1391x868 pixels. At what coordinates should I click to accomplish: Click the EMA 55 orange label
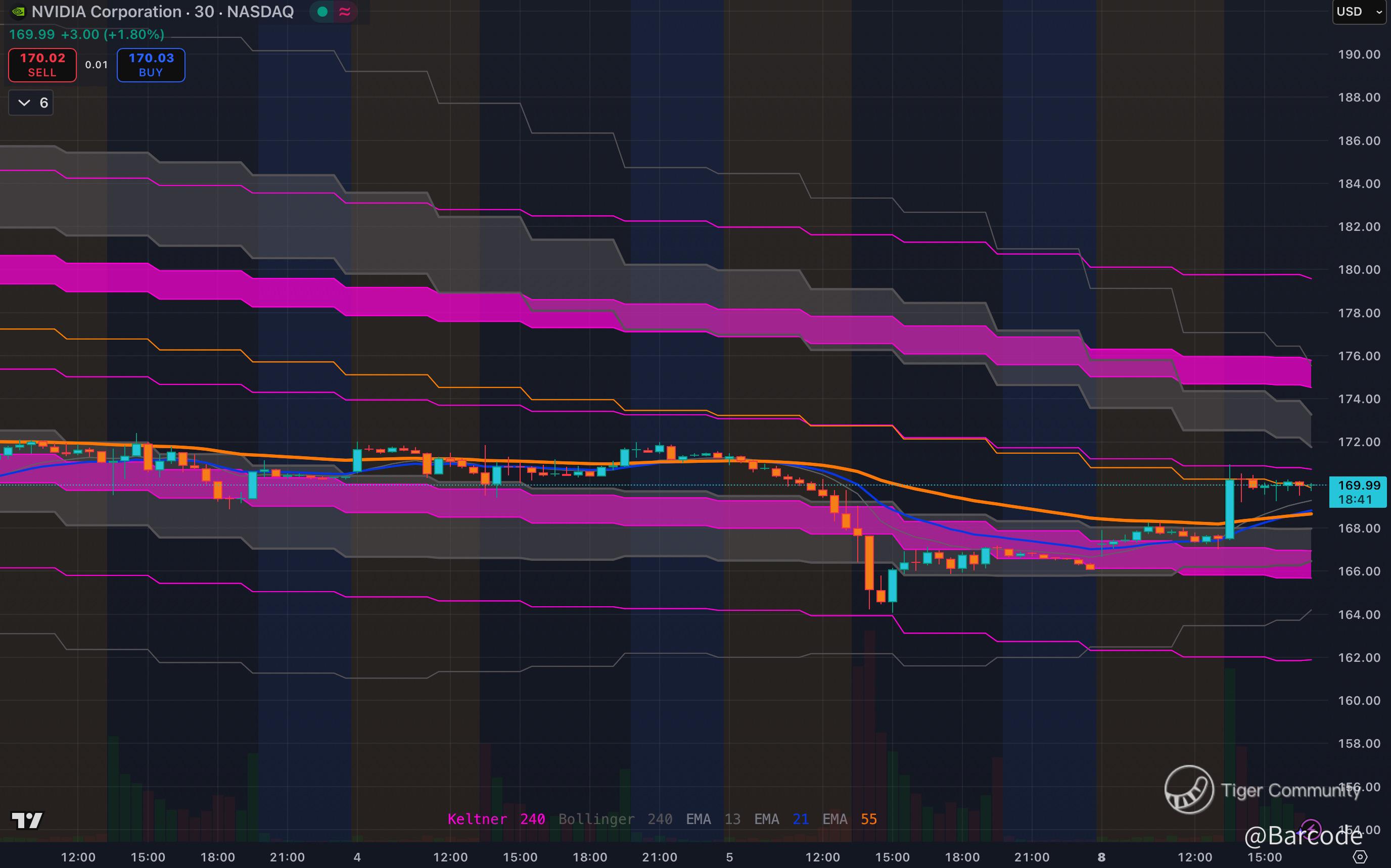click(x=850, y=819)
